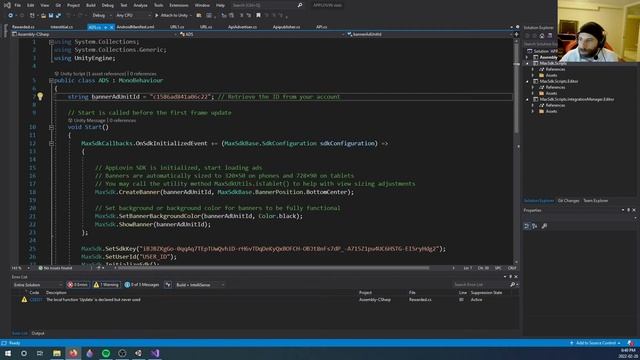Collapse the public class ADS region

pos(51,80)
